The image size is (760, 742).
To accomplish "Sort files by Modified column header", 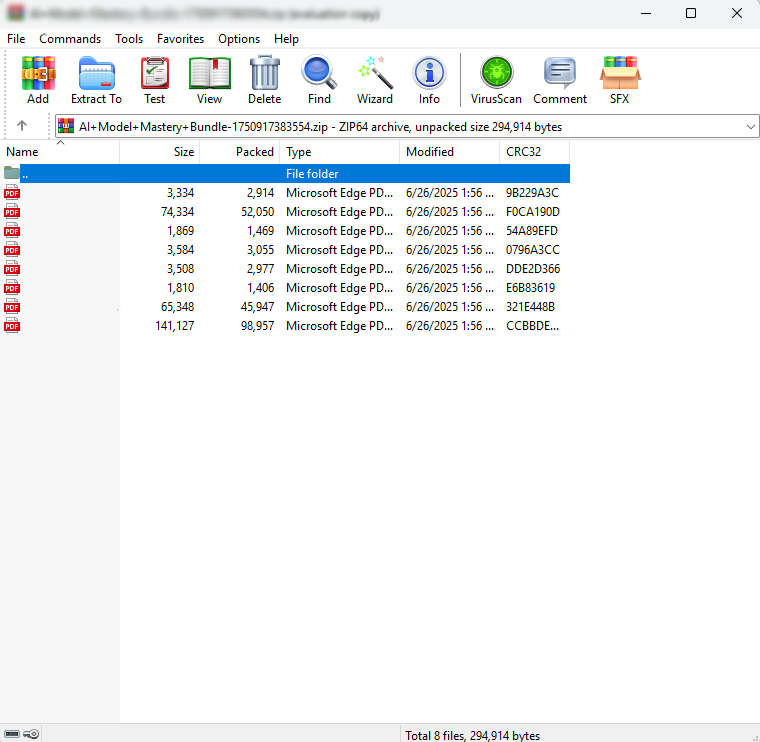I will tap(449, 152).
